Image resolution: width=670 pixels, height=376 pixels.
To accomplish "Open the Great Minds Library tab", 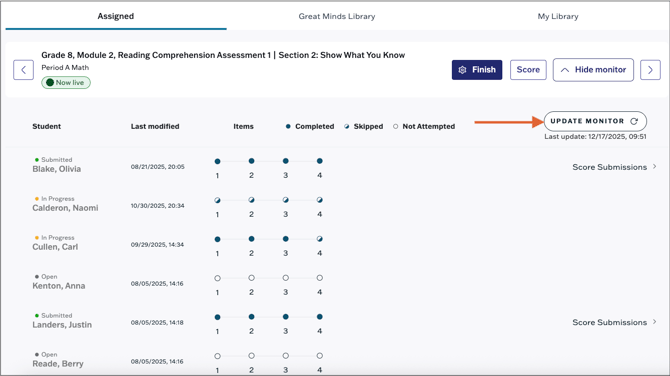I will click(337, 16).
